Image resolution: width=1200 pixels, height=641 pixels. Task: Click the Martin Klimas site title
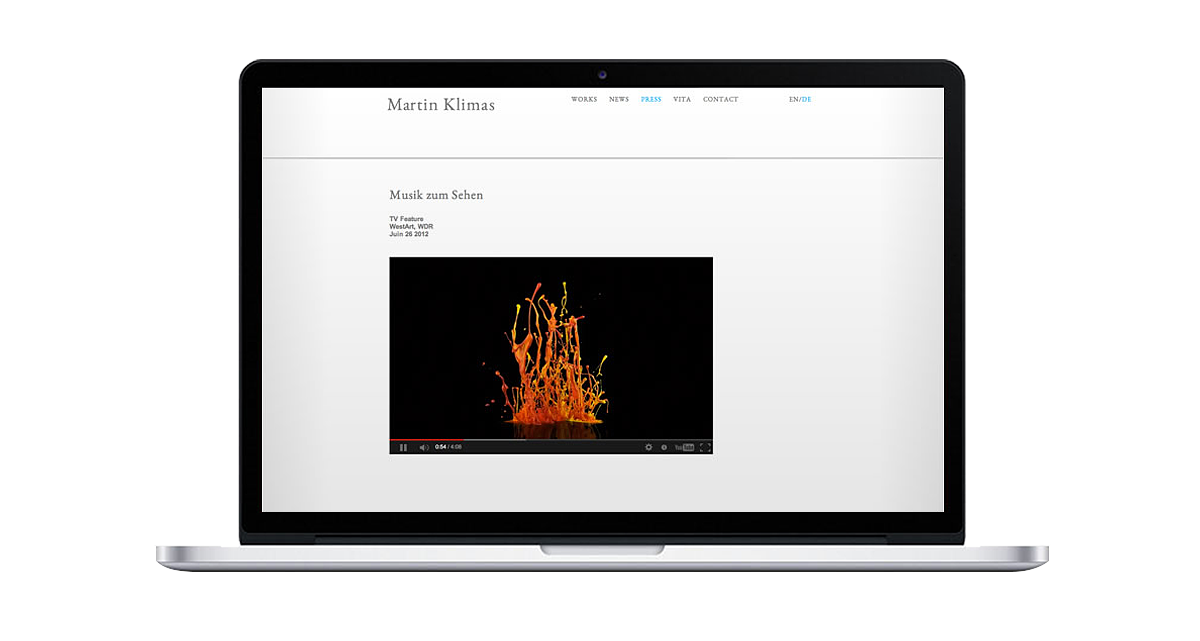pyautogui.click(x=440, y=104)
